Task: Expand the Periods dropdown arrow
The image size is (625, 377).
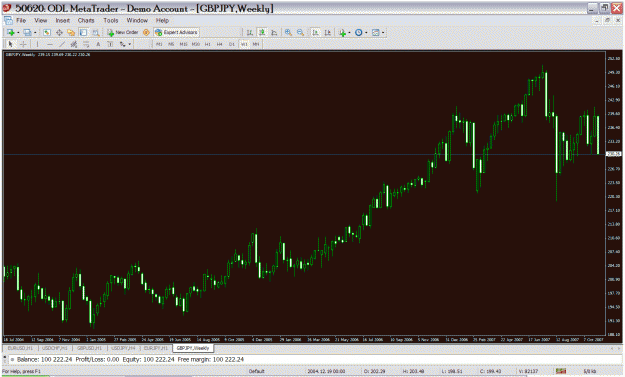Action: coord(366,33)
